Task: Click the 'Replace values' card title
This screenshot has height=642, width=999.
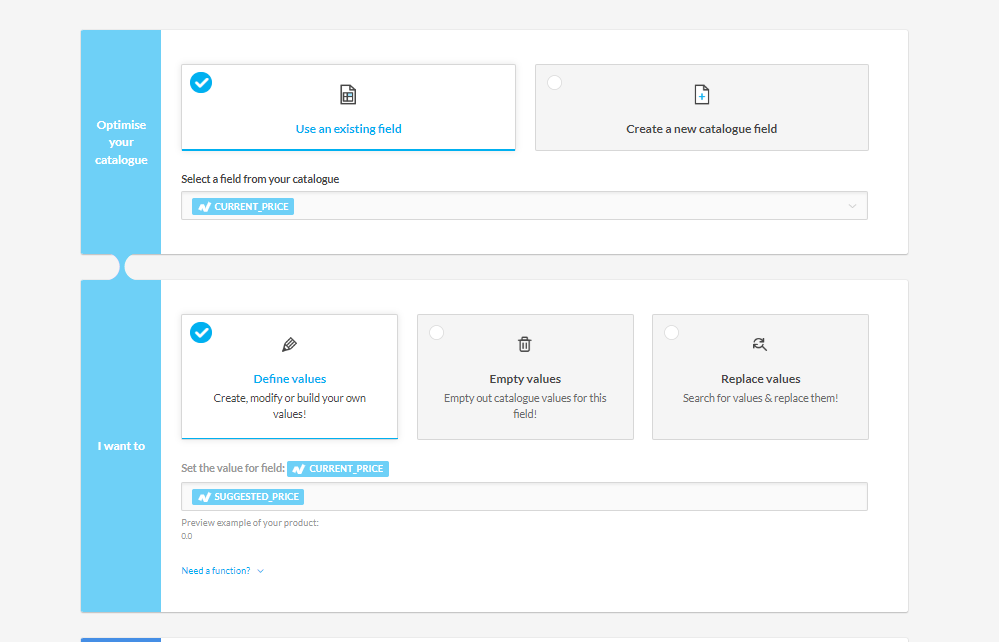Action: click(760, 379)
